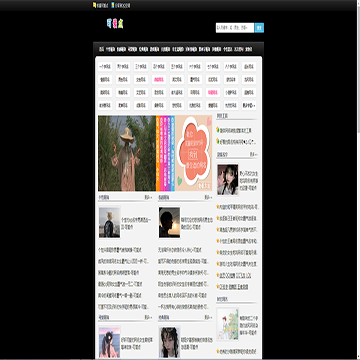The width and height of the screenshot is (360, 360).
Task: Click inside the white search input field
Action: tap(235, 28)
